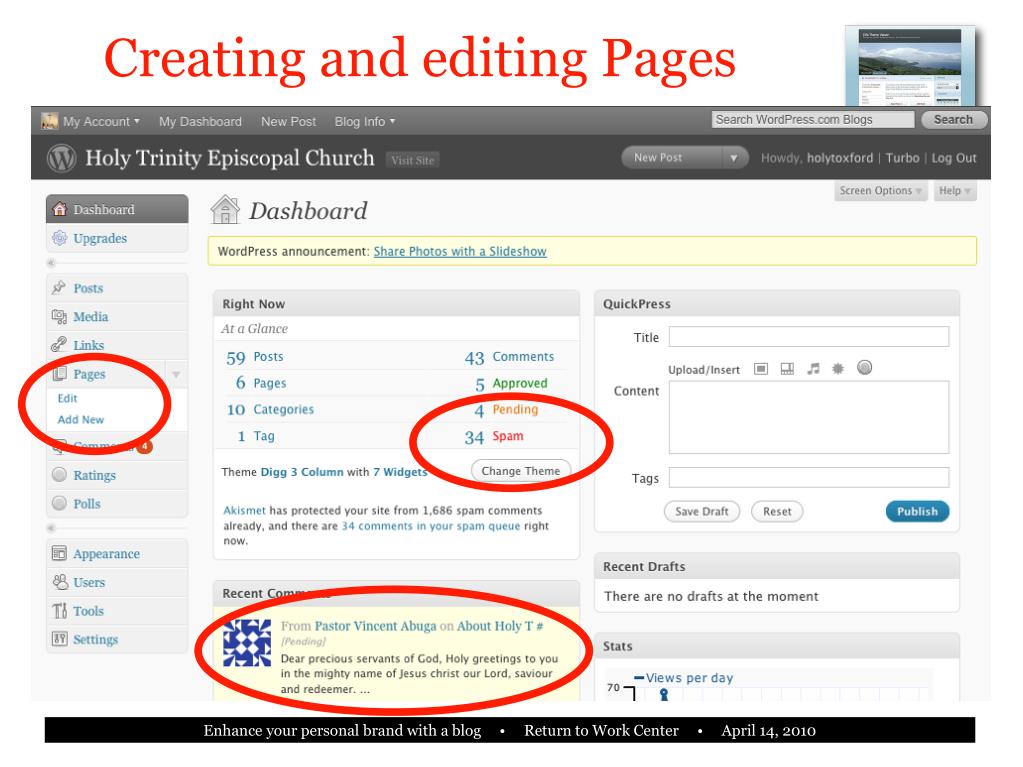Click the Search button in top bar
Screen dimensions: 1023x767
point(953,119)
